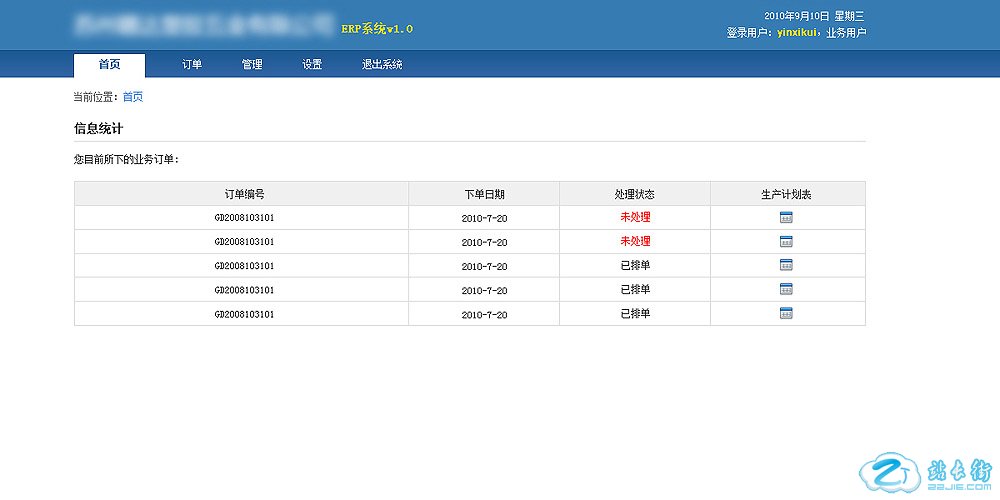
Task: Switch to the 首页 tab
Action: coord(109,65)
